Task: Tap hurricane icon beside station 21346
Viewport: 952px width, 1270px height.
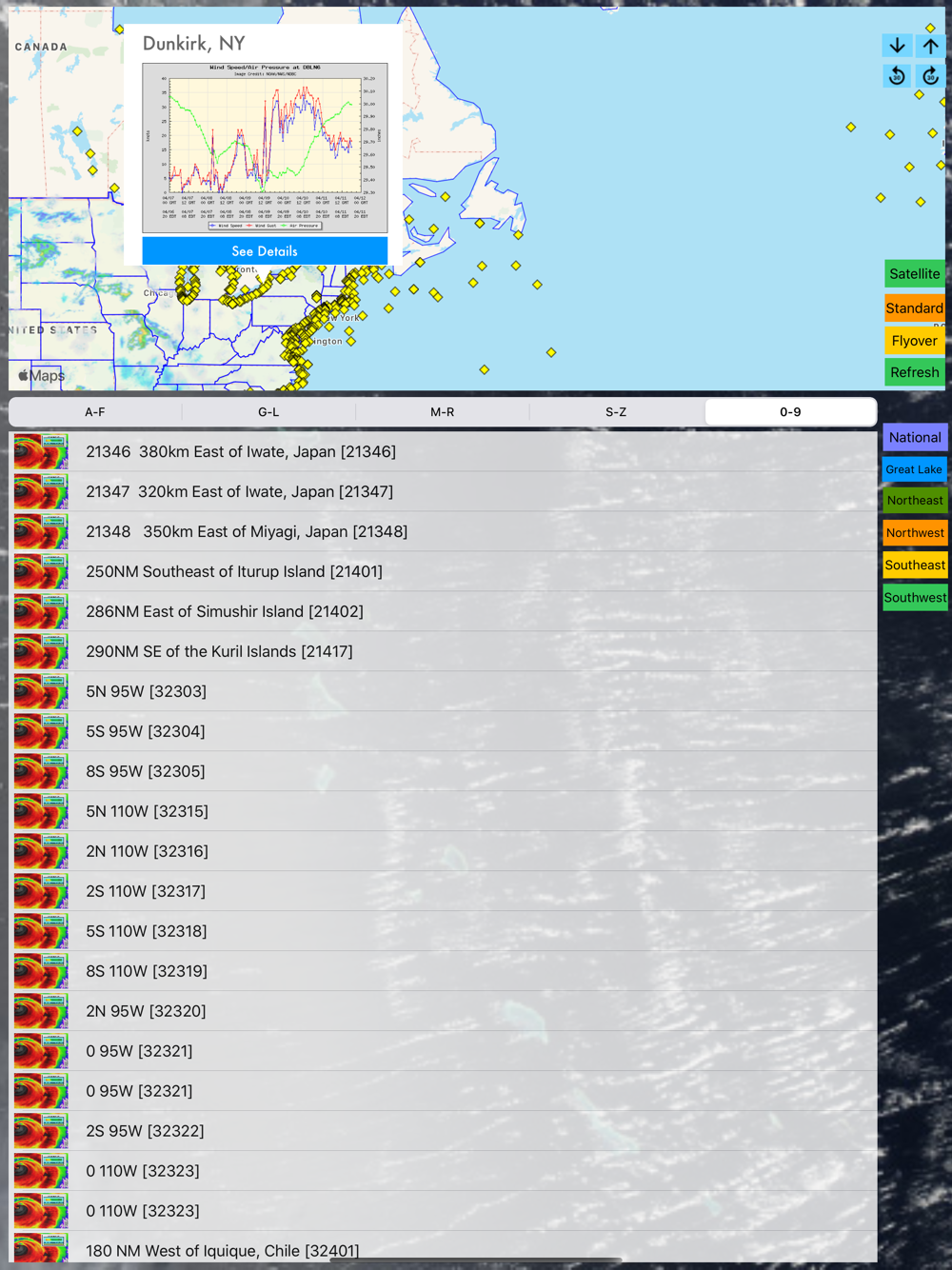Action: click(x=41, y=452)
